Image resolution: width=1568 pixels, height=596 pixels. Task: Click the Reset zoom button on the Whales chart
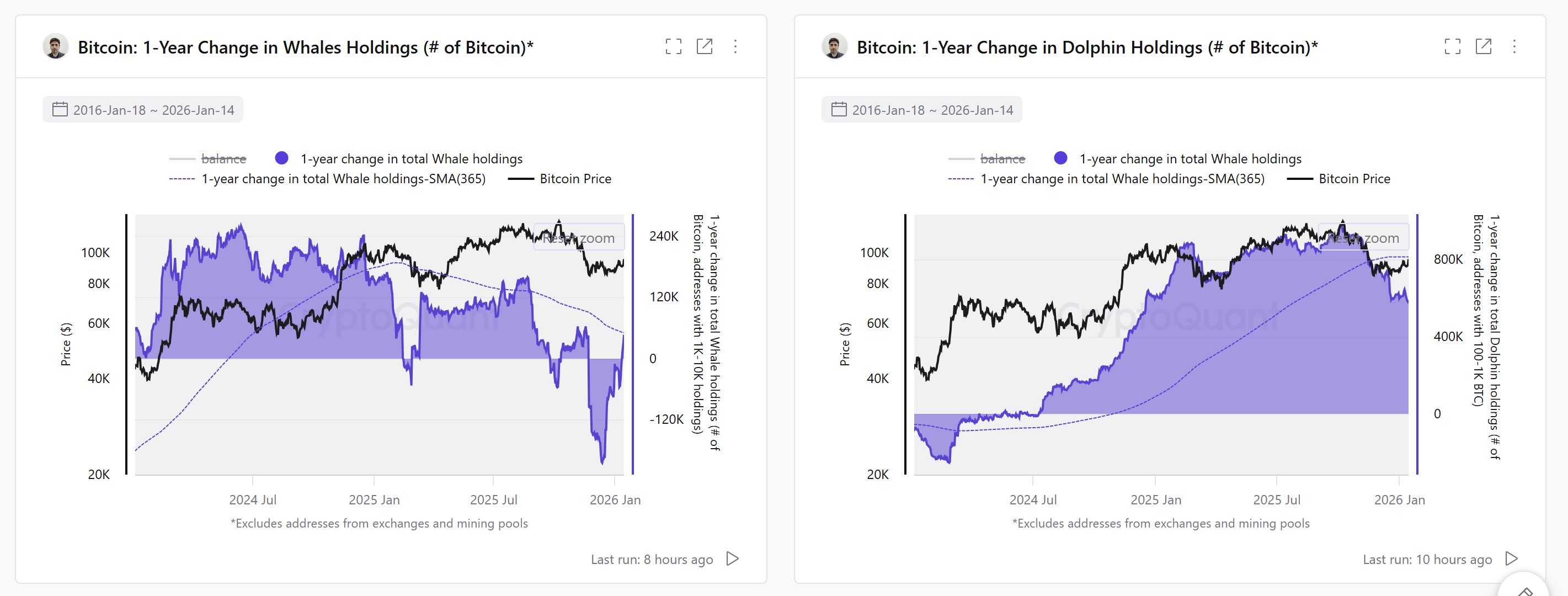pyautogui.click(x=579, y=237)
